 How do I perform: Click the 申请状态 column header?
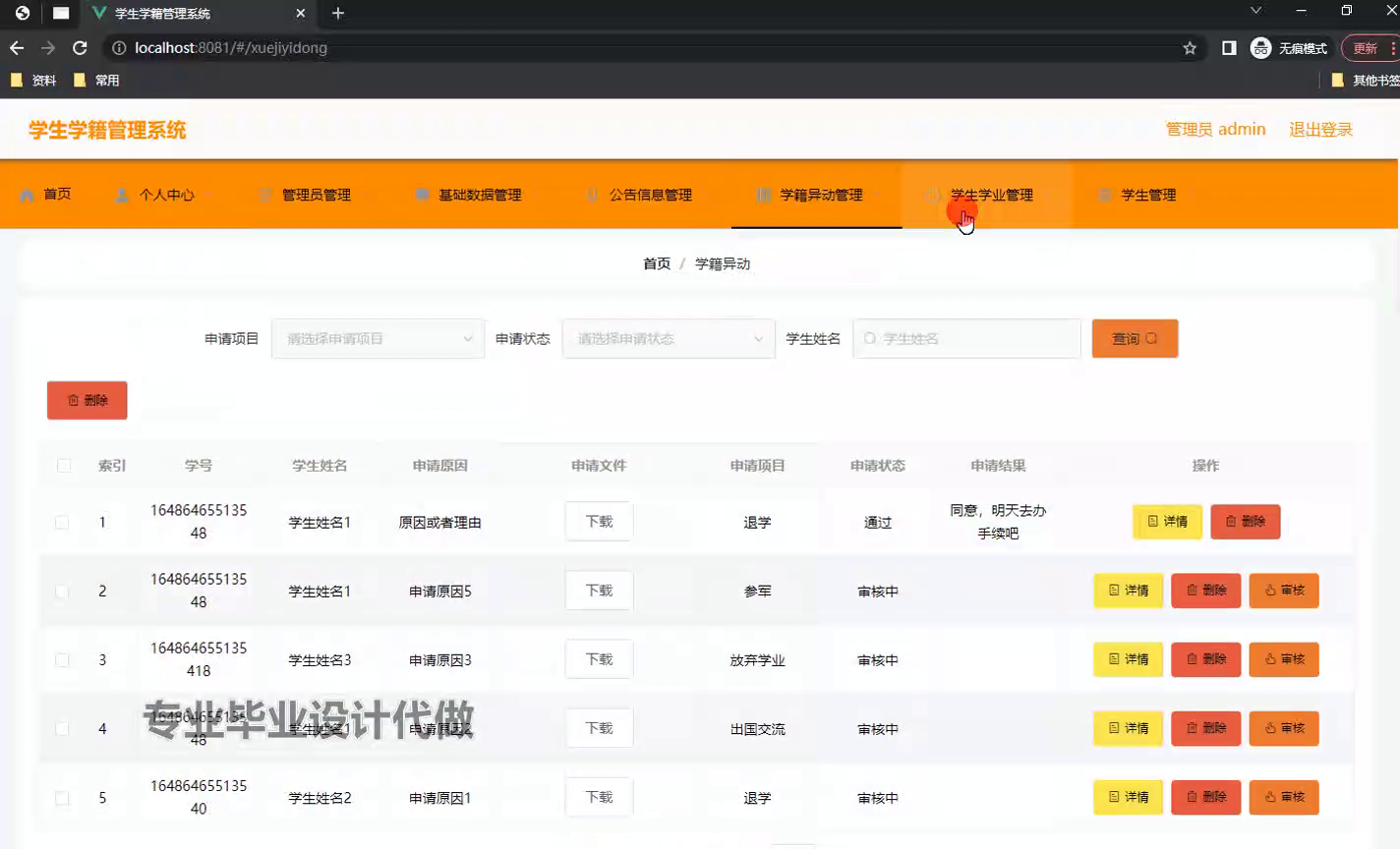pyautogui.click(x=878, y=466)
